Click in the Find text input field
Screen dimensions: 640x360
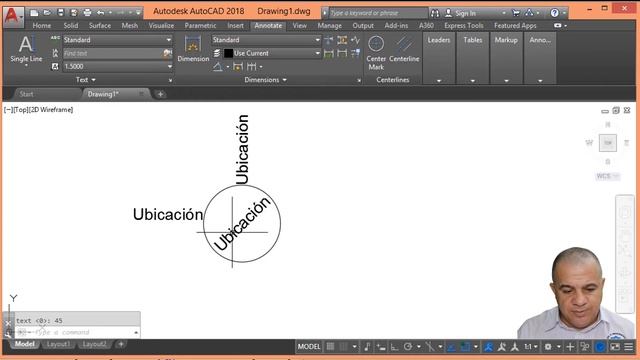(113, 53)
